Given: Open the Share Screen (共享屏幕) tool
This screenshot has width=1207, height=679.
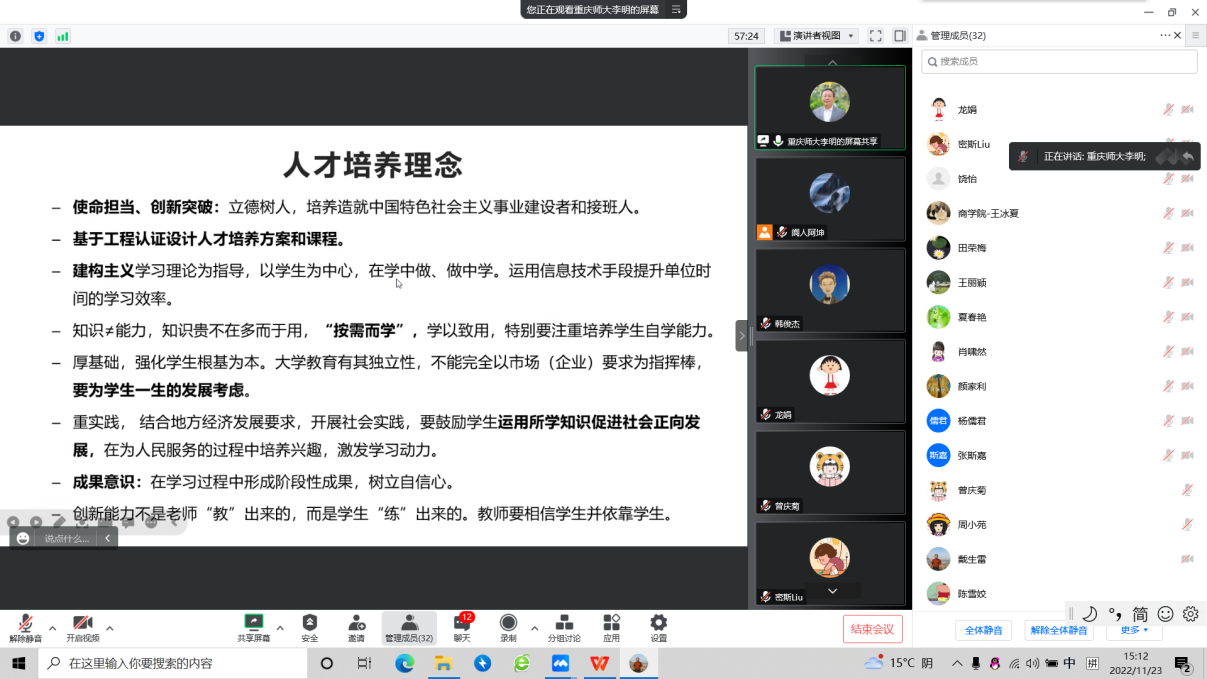Looking at the screenshot, I should (x=253, y=627).
